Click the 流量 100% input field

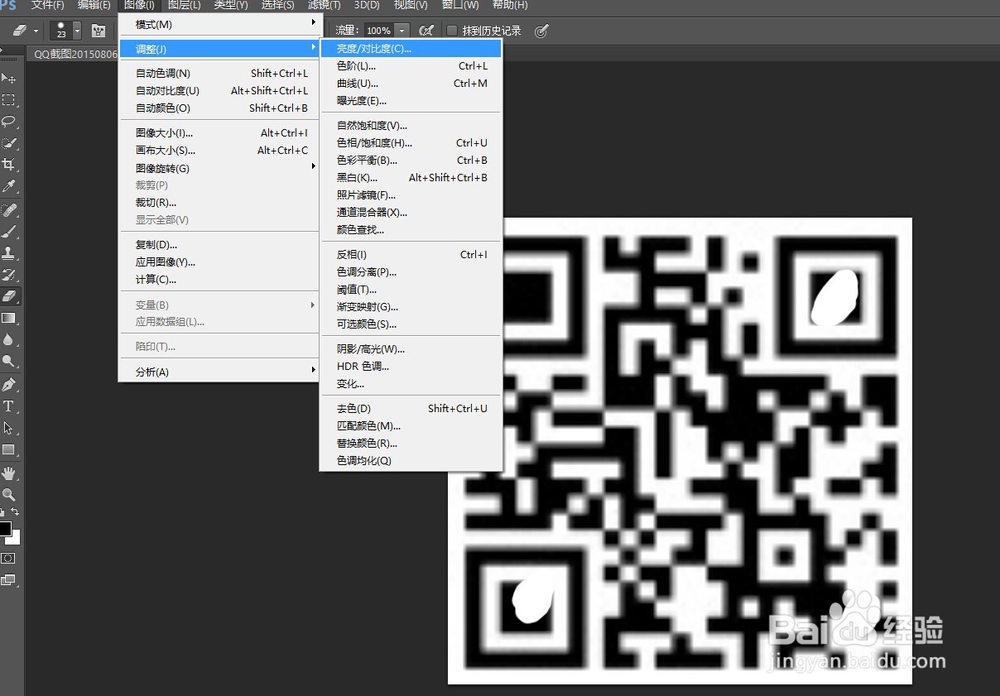379,31
